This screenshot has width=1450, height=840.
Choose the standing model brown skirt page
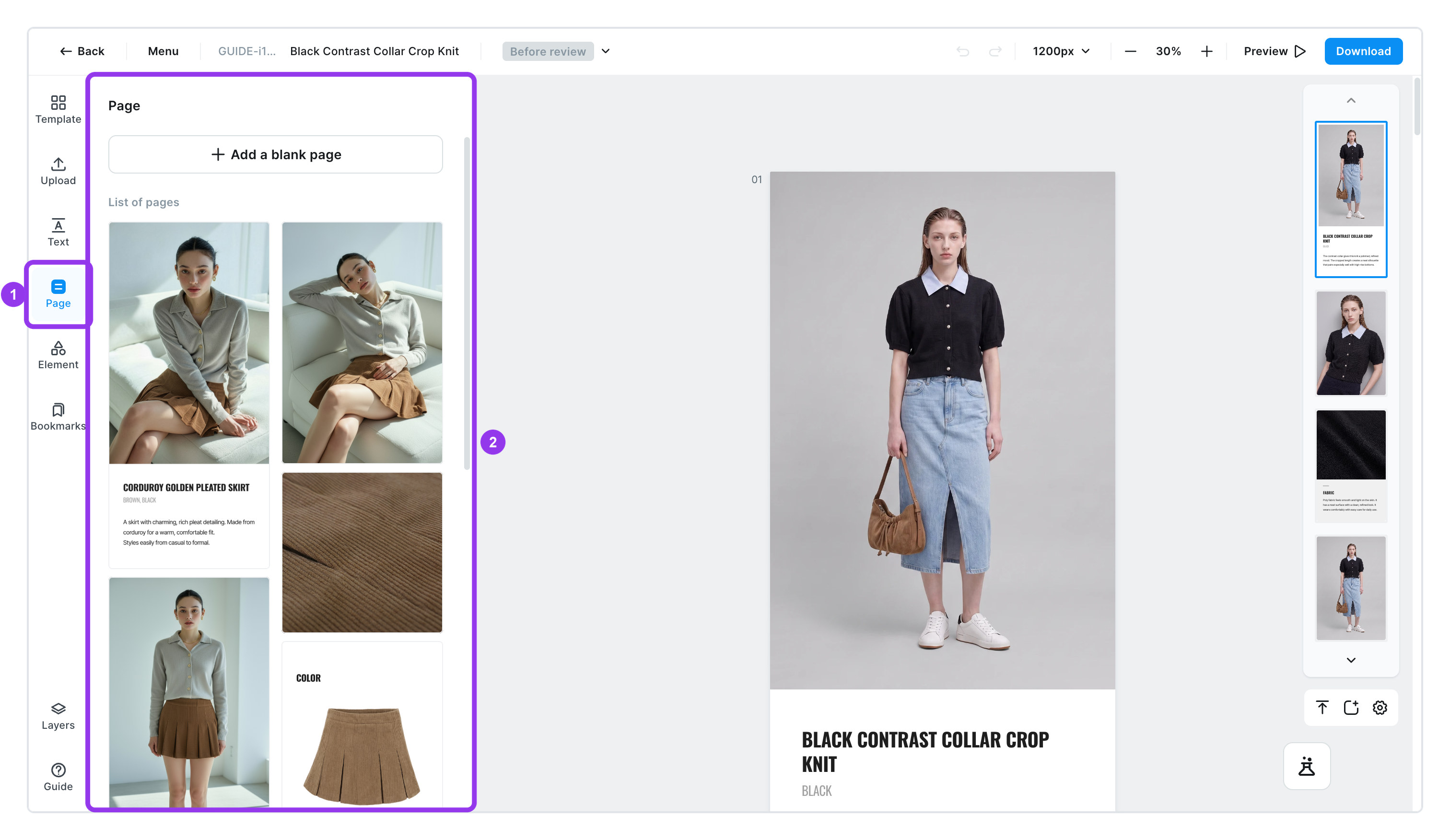(189, 692)
